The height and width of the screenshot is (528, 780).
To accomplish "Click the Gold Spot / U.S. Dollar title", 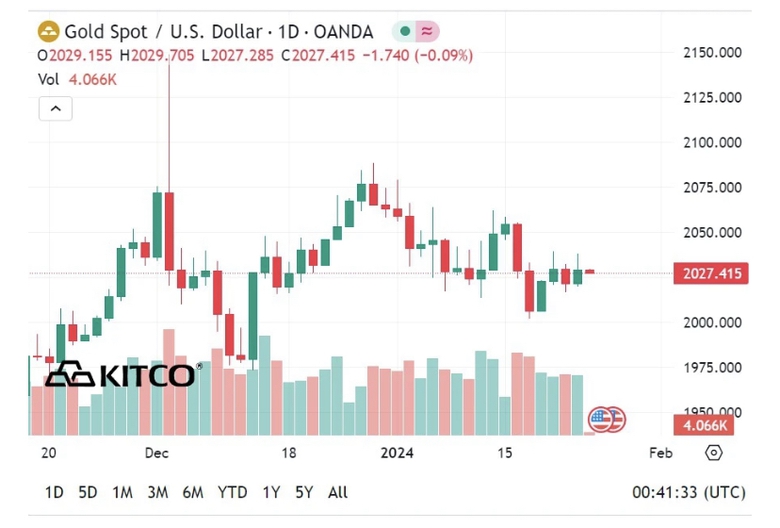I will (x=163, y=32).
